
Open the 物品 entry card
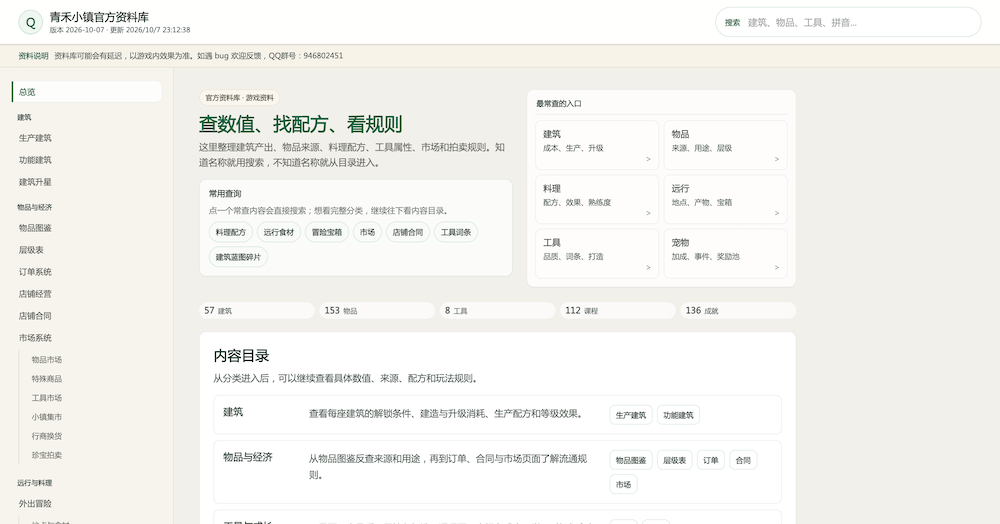[726, 145]
